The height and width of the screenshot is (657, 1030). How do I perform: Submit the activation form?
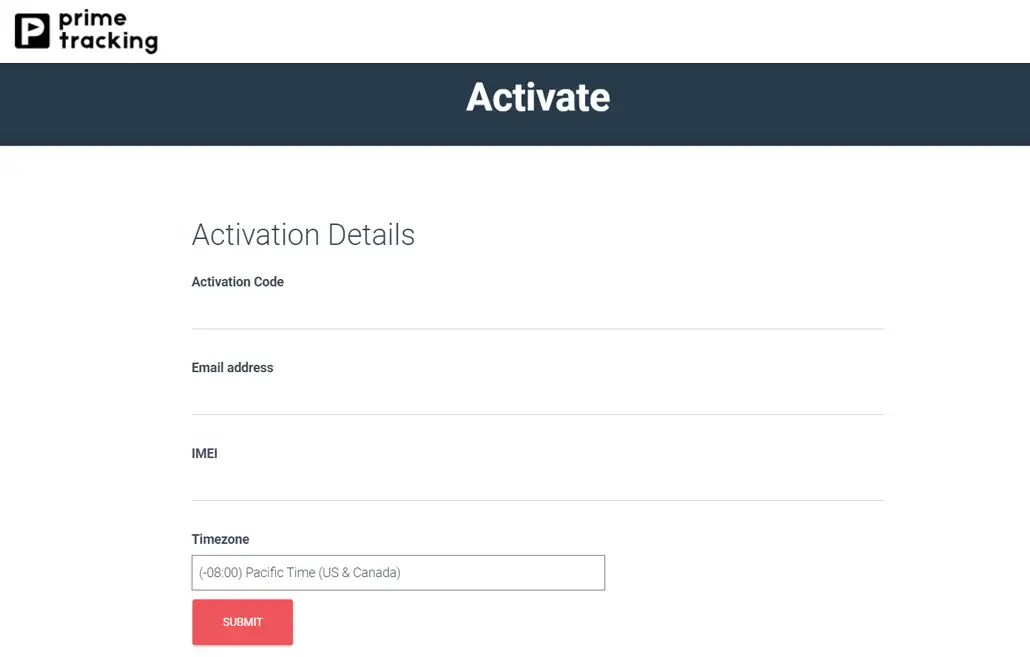pos(242,621)
